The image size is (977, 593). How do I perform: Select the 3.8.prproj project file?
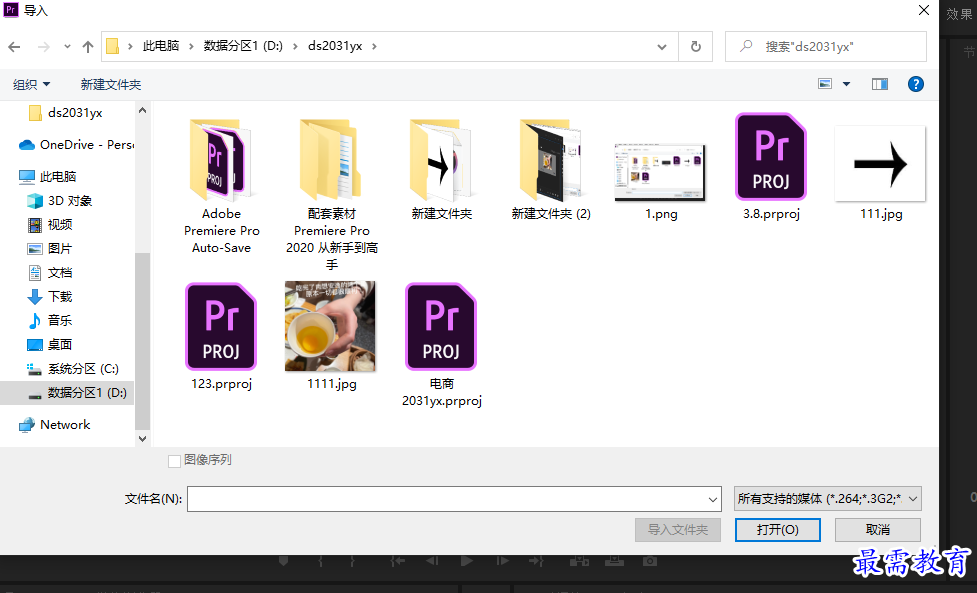point(771,167)
